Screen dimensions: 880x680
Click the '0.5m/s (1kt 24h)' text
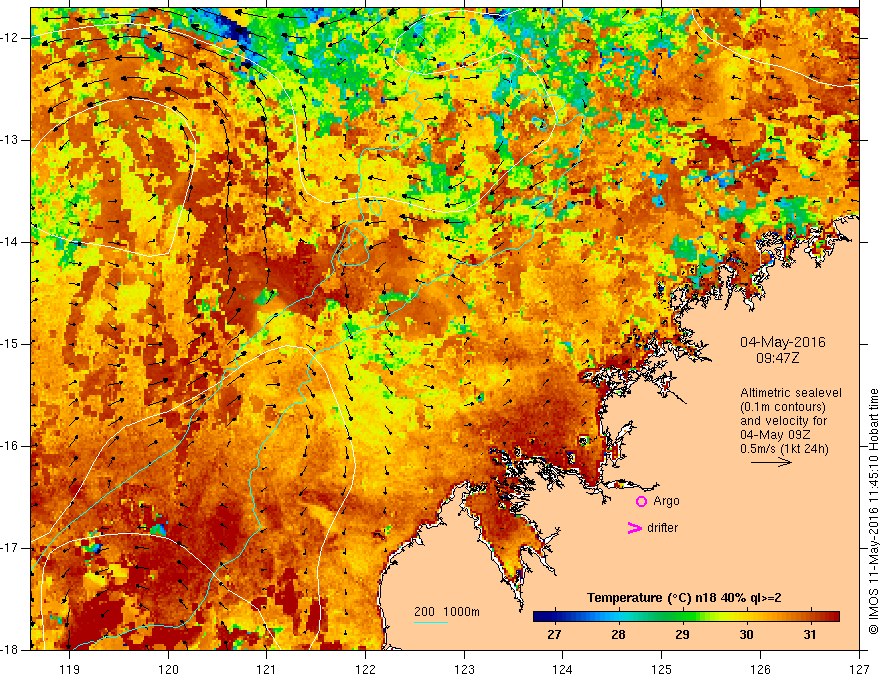(784, 449)
